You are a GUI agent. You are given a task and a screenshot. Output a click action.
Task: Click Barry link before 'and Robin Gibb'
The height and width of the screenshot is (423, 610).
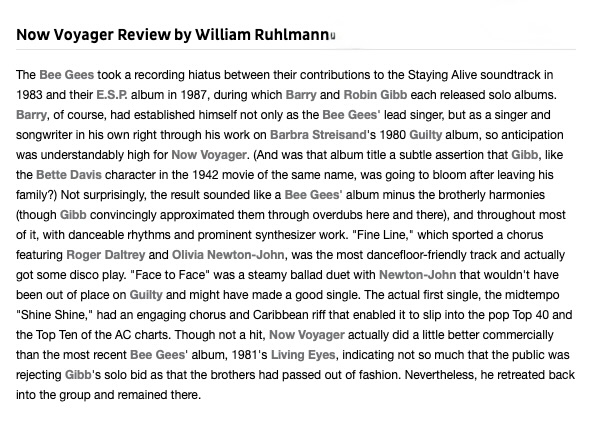[301, 95]
